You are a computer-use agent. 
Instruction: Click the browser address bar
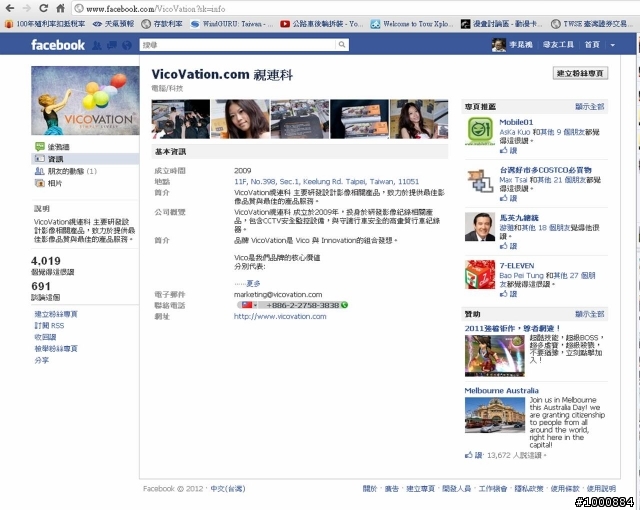(x=355, y=8)
